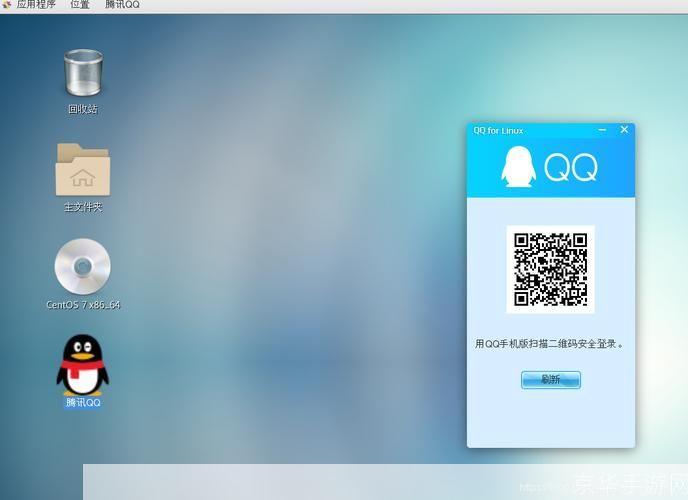This screenshot has height=500, width=688.
Task: Open the 应用程序 menu in top bar
Action: tap(36, 5)
